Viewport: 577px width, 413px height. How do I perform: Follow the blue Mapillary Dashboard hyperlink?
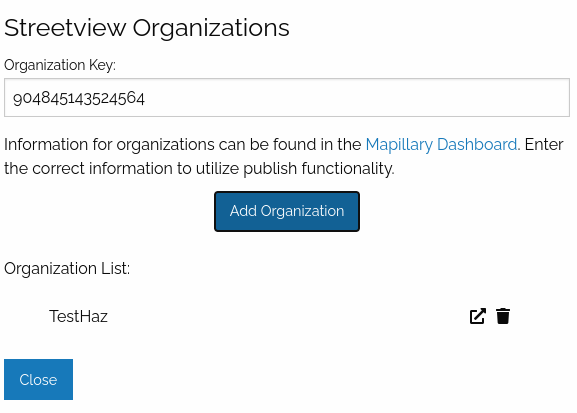(441, 144)
